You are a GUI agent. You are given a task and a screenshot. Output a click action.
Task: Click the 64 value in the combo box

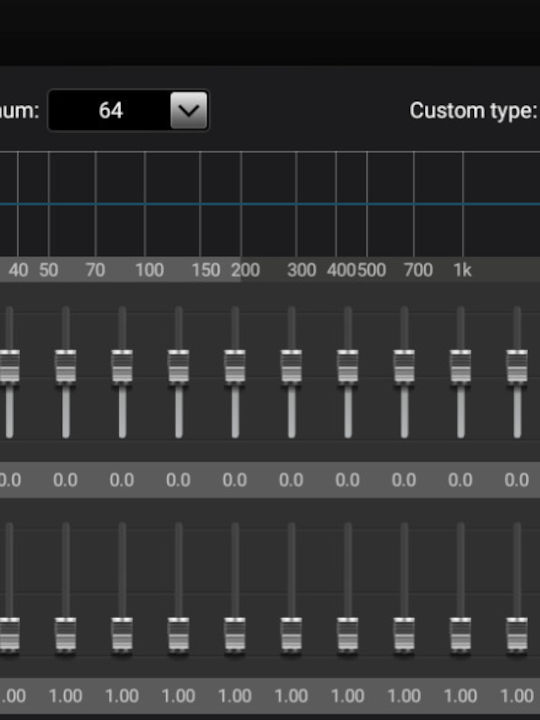(x=111, y=111)
